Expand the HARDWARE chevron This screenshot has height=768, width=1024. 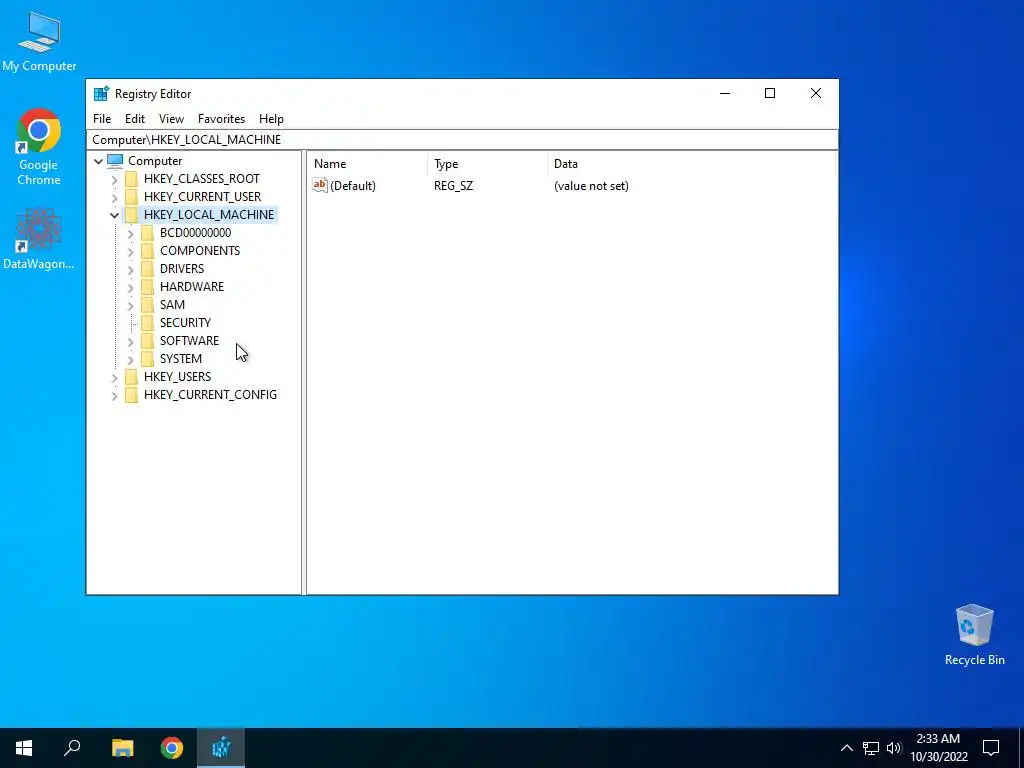click(131, 287)
